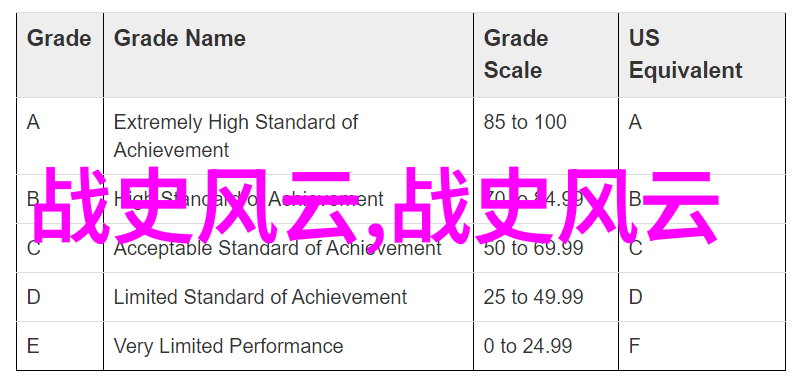Select grade D cell in Grade column
Image resolution: width=804 pixels, height=391 pixels.
click(x=60, y=297)
